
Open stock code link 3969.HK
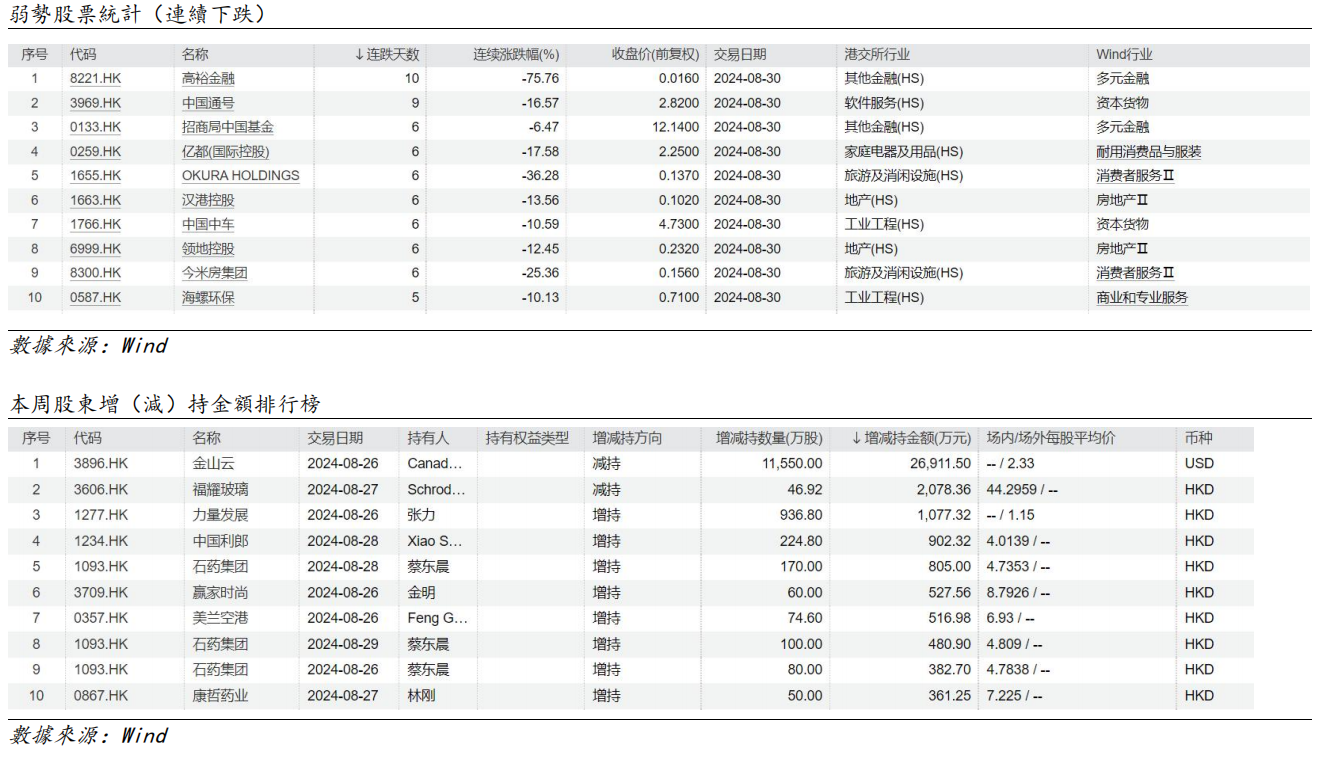coord(95,103)
